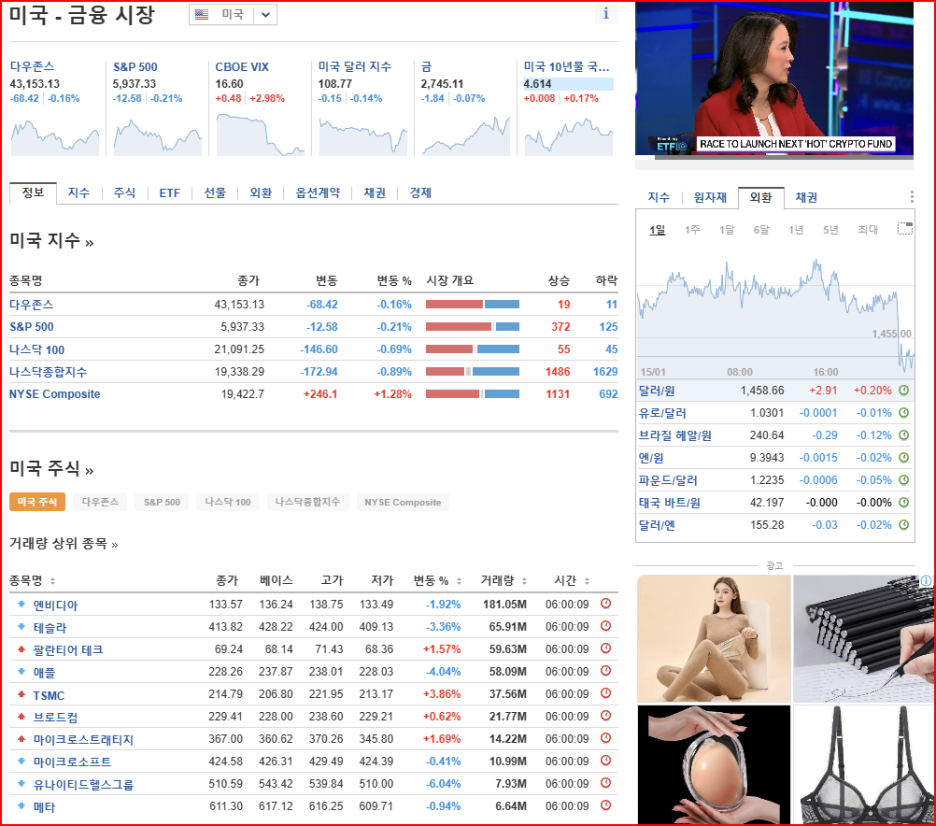
Task: Click red clock icon in 테슬라 row
Action: (605, 626)
